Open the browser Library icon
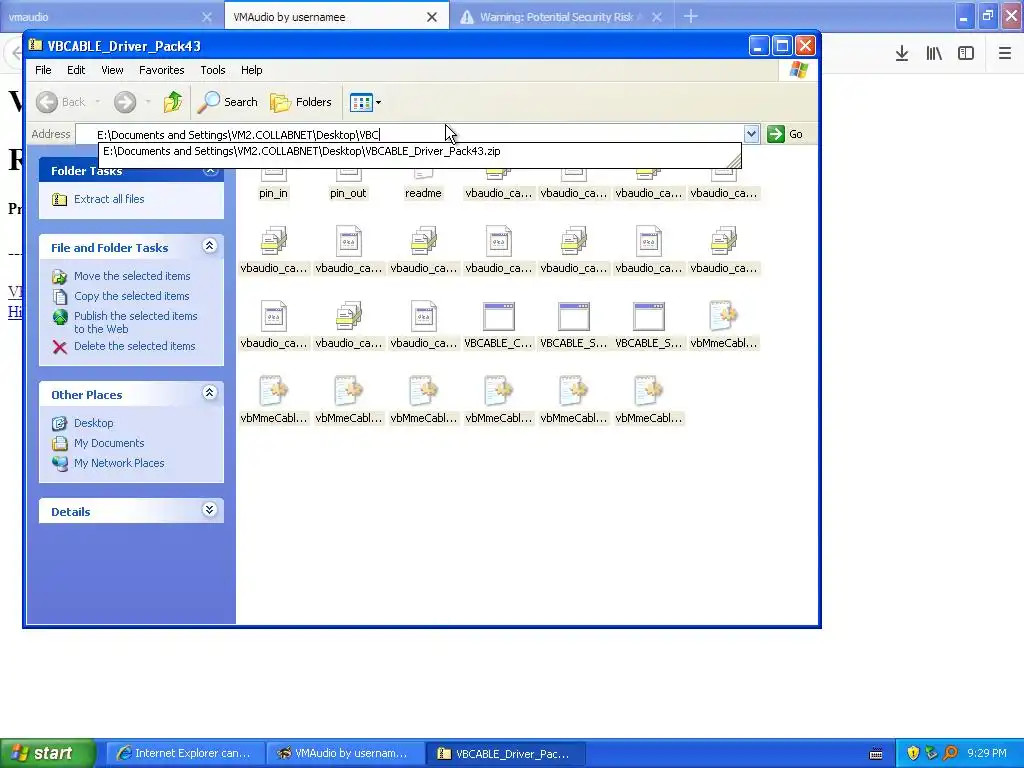Viewport: 1024px width, 768px height. (x=934, y=54)
